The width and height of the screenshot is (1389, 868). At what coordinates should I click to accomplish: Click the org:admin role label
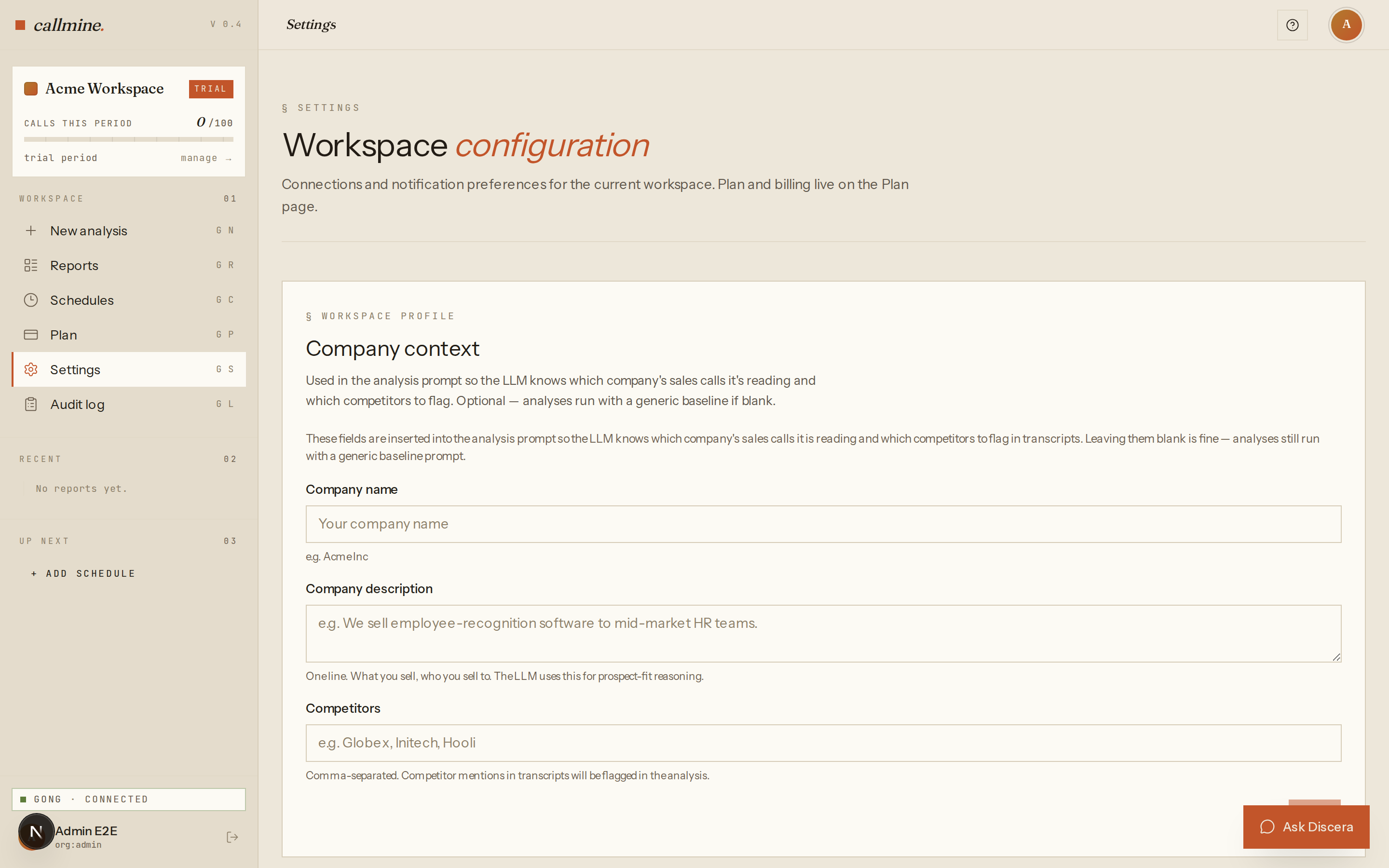[78, 844]
